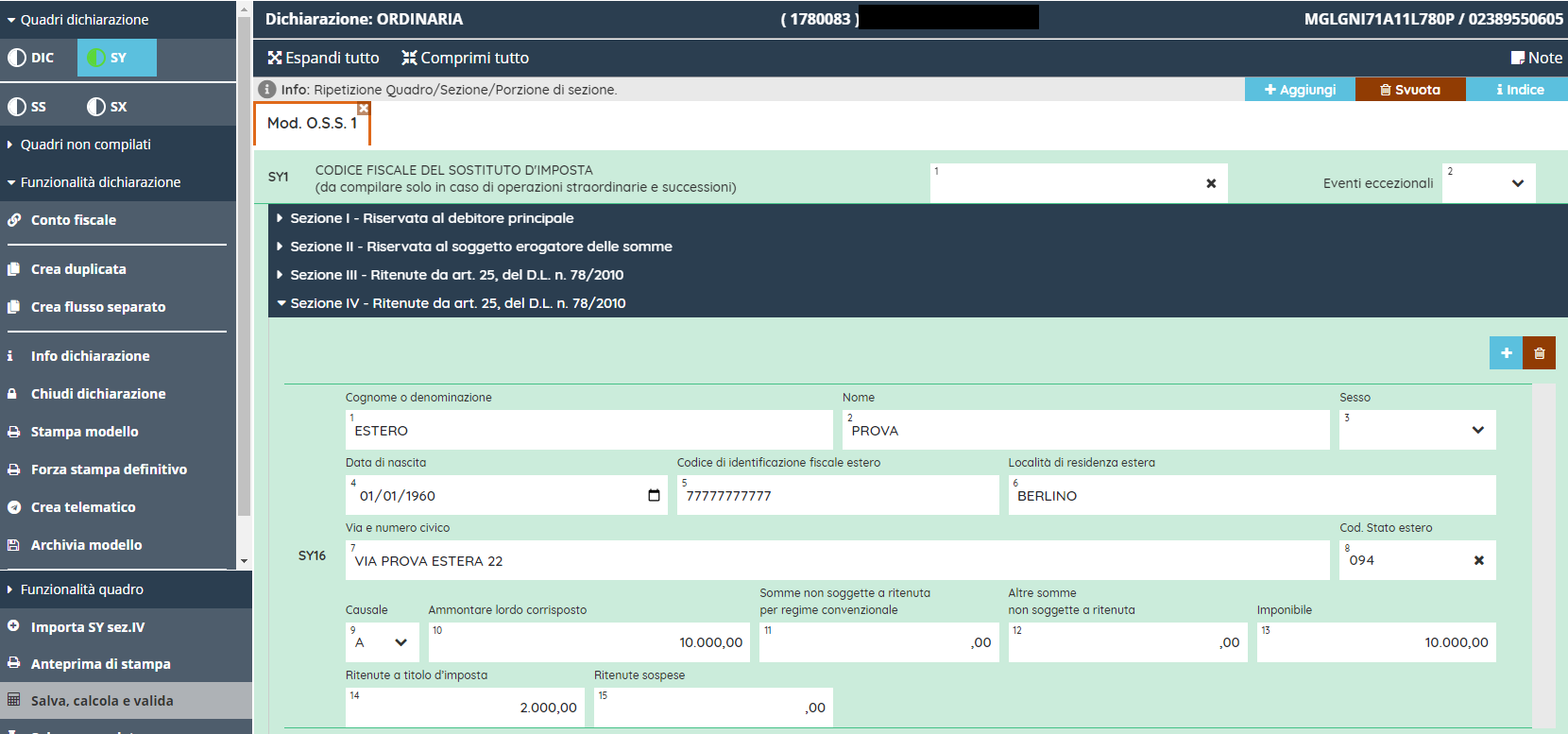Clear the codice fiscale sostituto field

[1211, 183]
